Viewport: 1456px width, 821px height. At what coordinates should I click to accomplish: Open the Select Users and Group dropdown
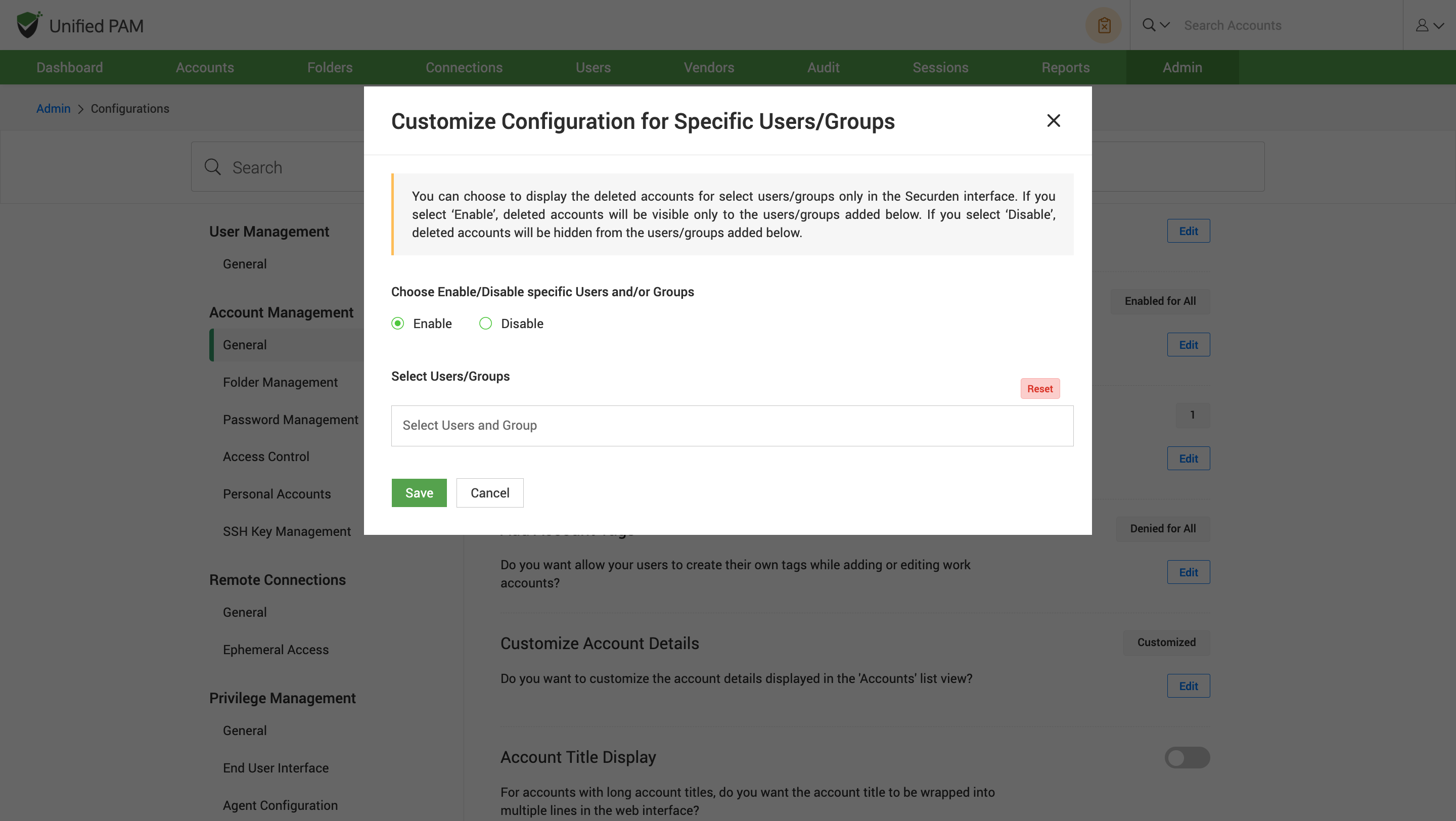click(732, 426)
